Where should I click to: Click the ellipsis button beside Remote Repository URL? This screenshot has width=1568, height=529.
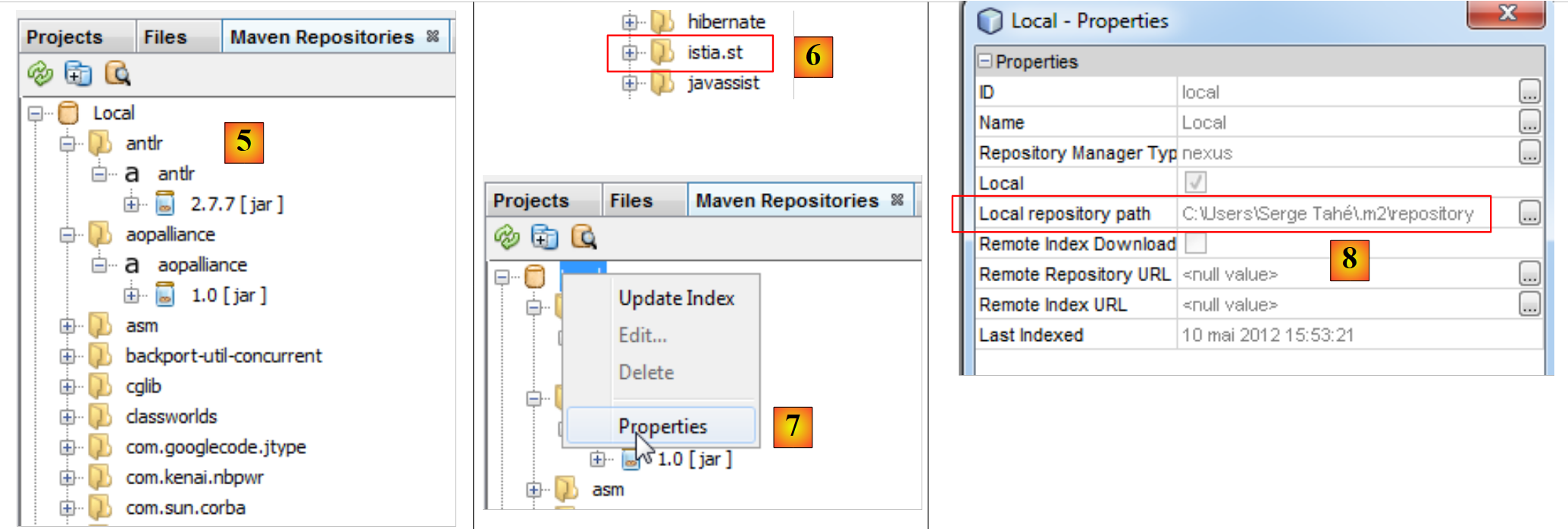1529,274
